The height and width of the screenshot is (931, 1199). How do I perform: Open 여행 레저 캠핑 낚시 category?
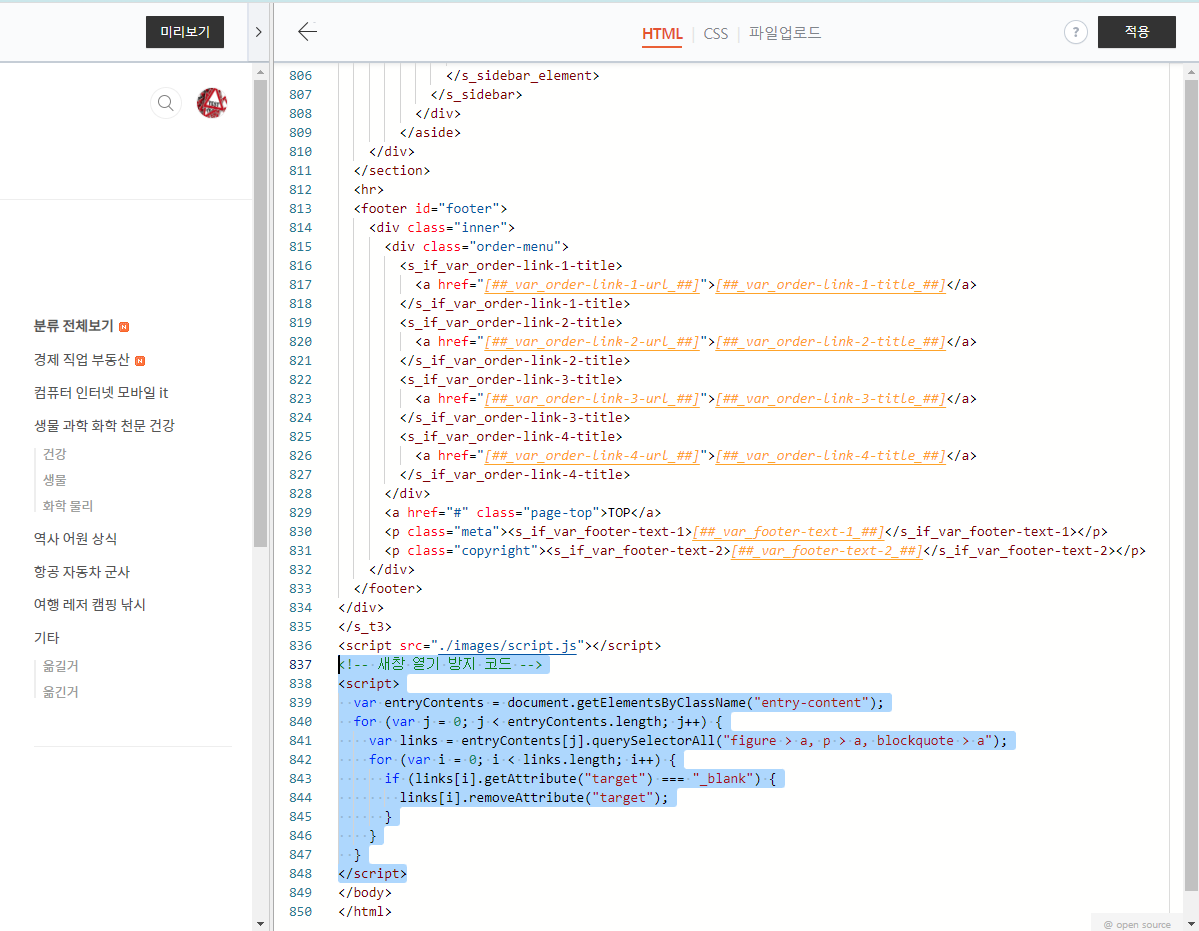pos(89,604)
